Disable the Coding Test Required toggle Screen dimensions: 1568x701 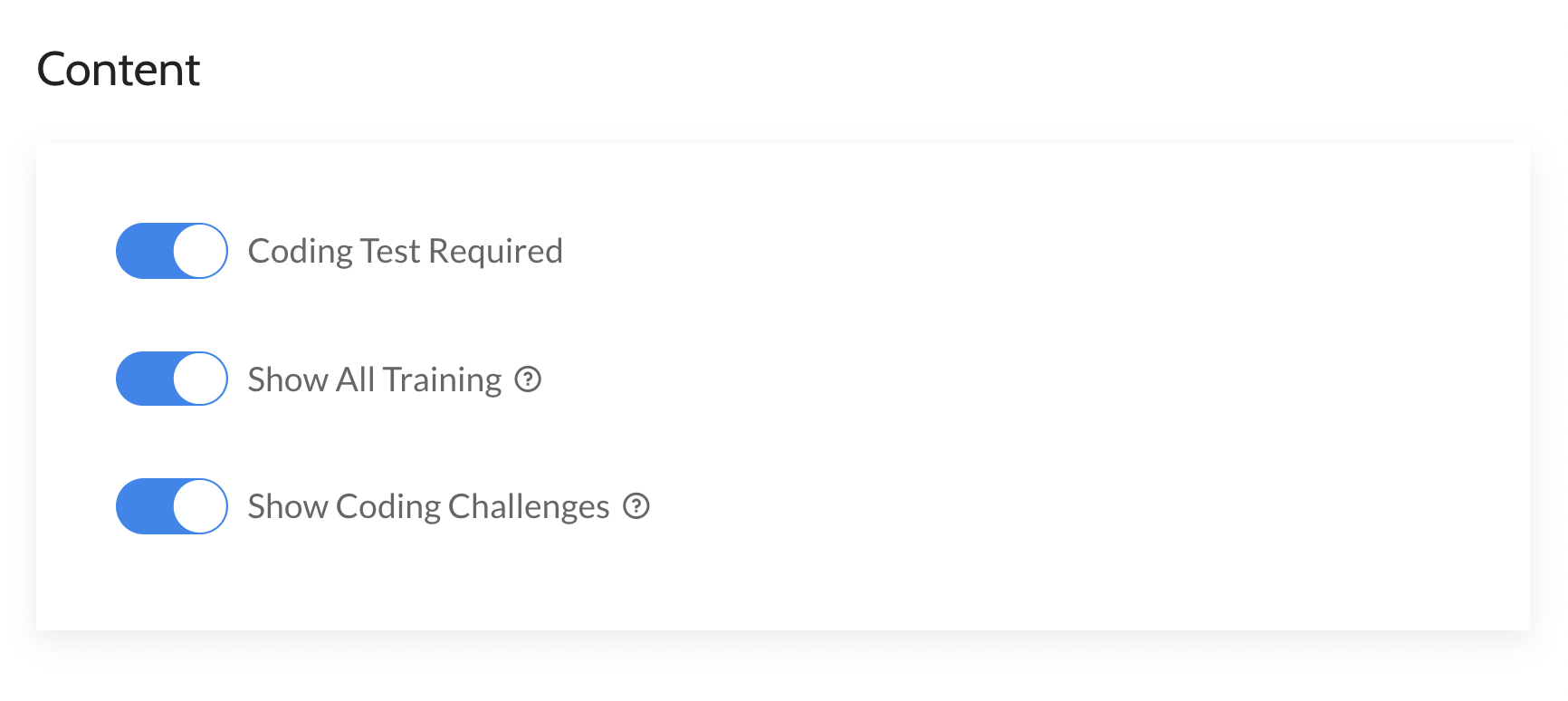coord(171,251)
